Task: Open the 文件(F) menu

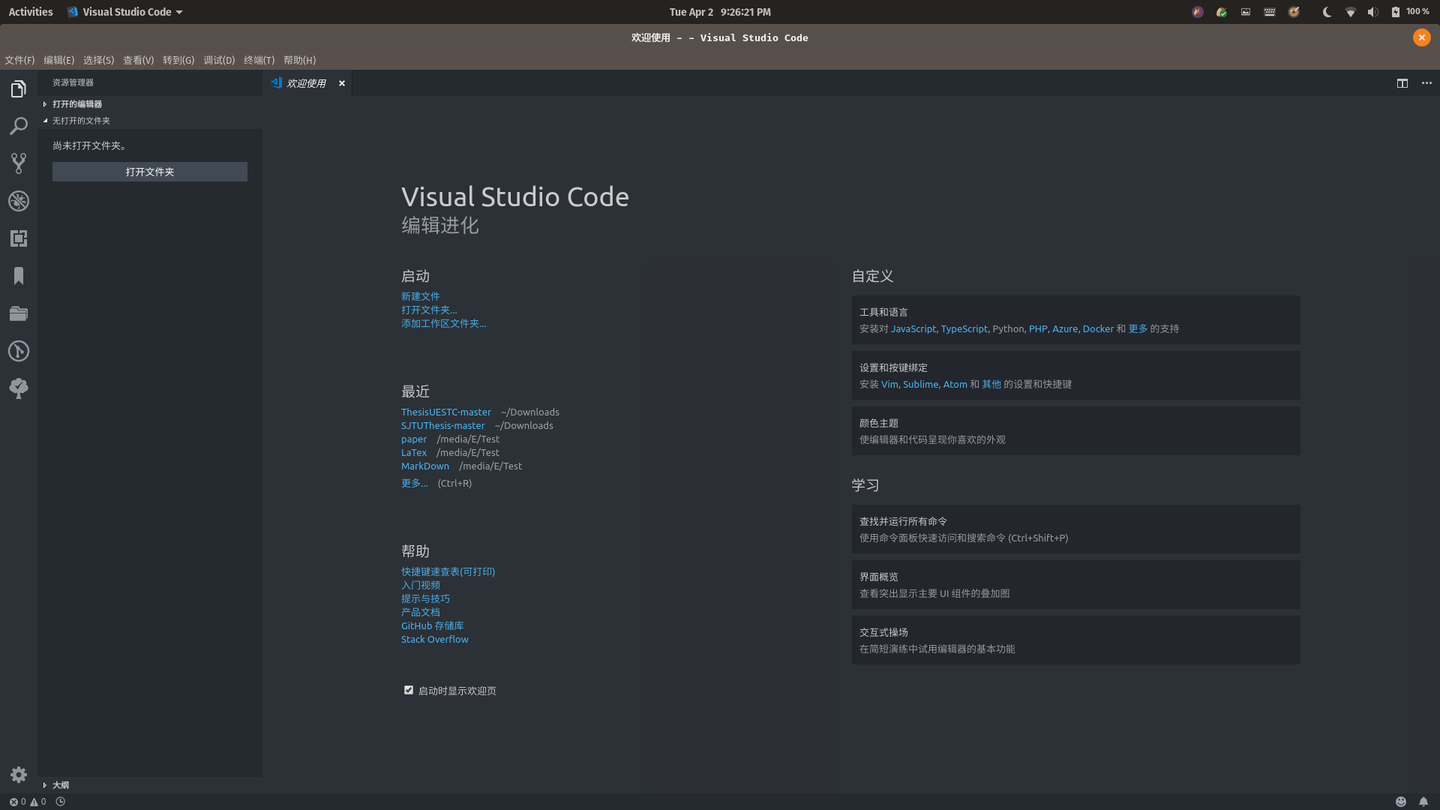Action: pyautogui.click(x=19, y=60)
